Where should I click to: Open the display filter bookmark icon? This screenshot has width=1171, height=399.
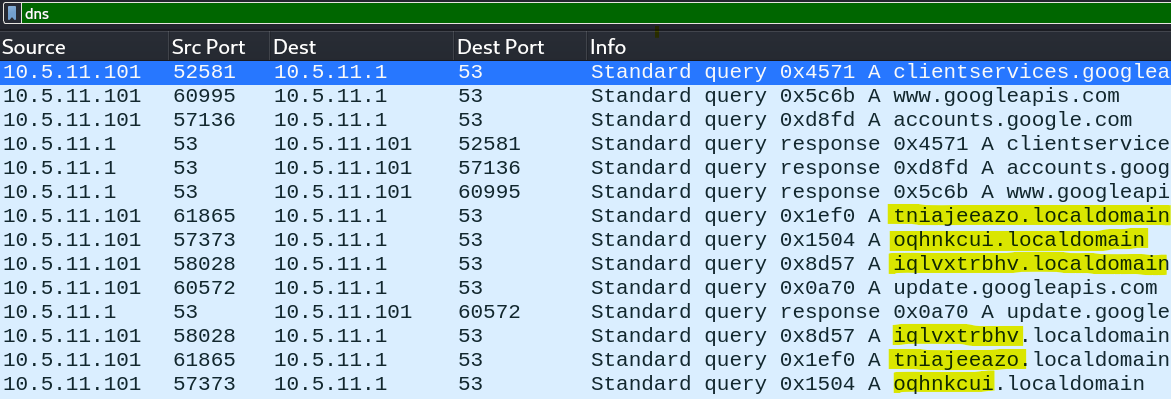point(13,13)
